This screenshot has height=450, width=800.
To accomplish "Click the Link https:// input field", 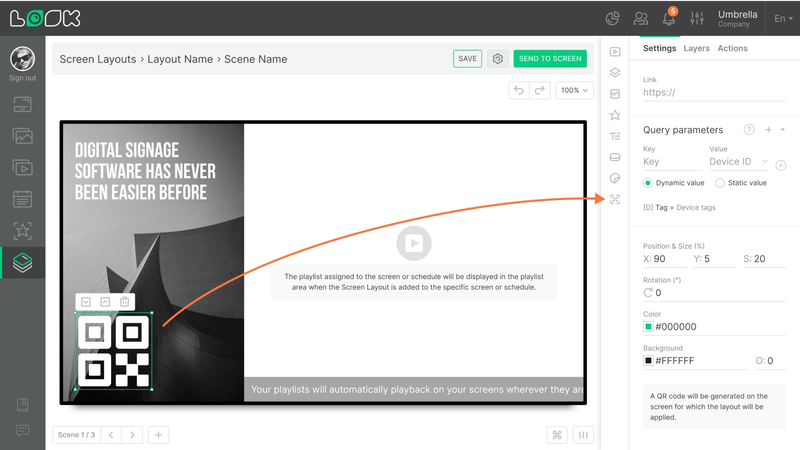I will tap(714, 92).
